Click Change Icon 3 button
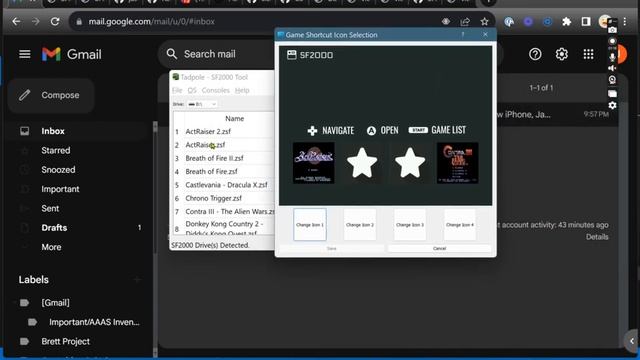The image size is (640, 360). tap(410, 224)
